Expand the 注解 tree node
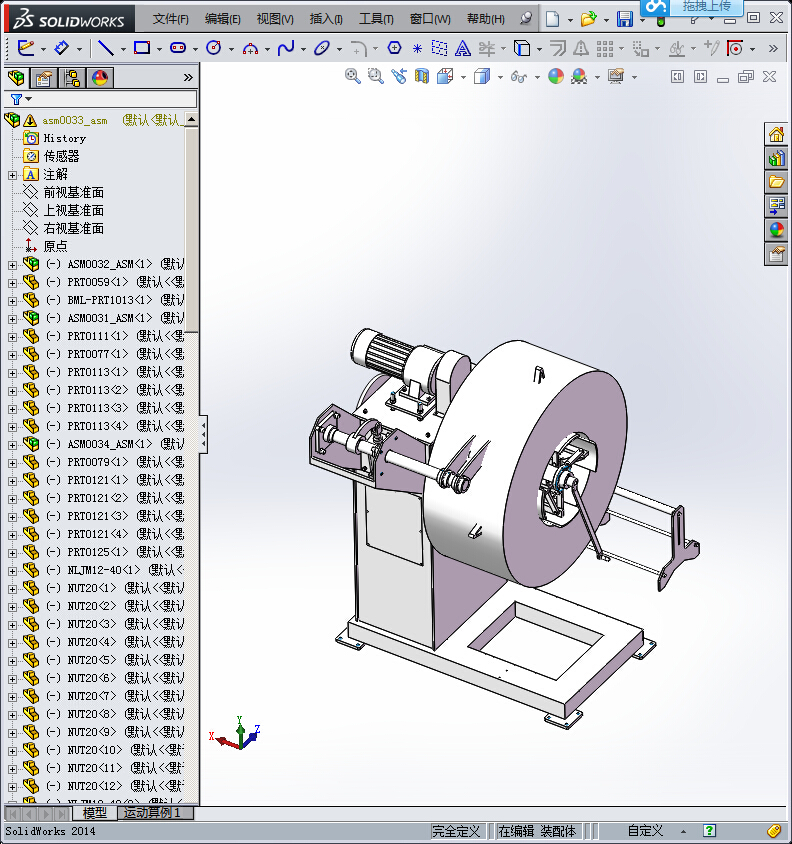This screenshot has height=844, width=792. click(x=12, y=175)
